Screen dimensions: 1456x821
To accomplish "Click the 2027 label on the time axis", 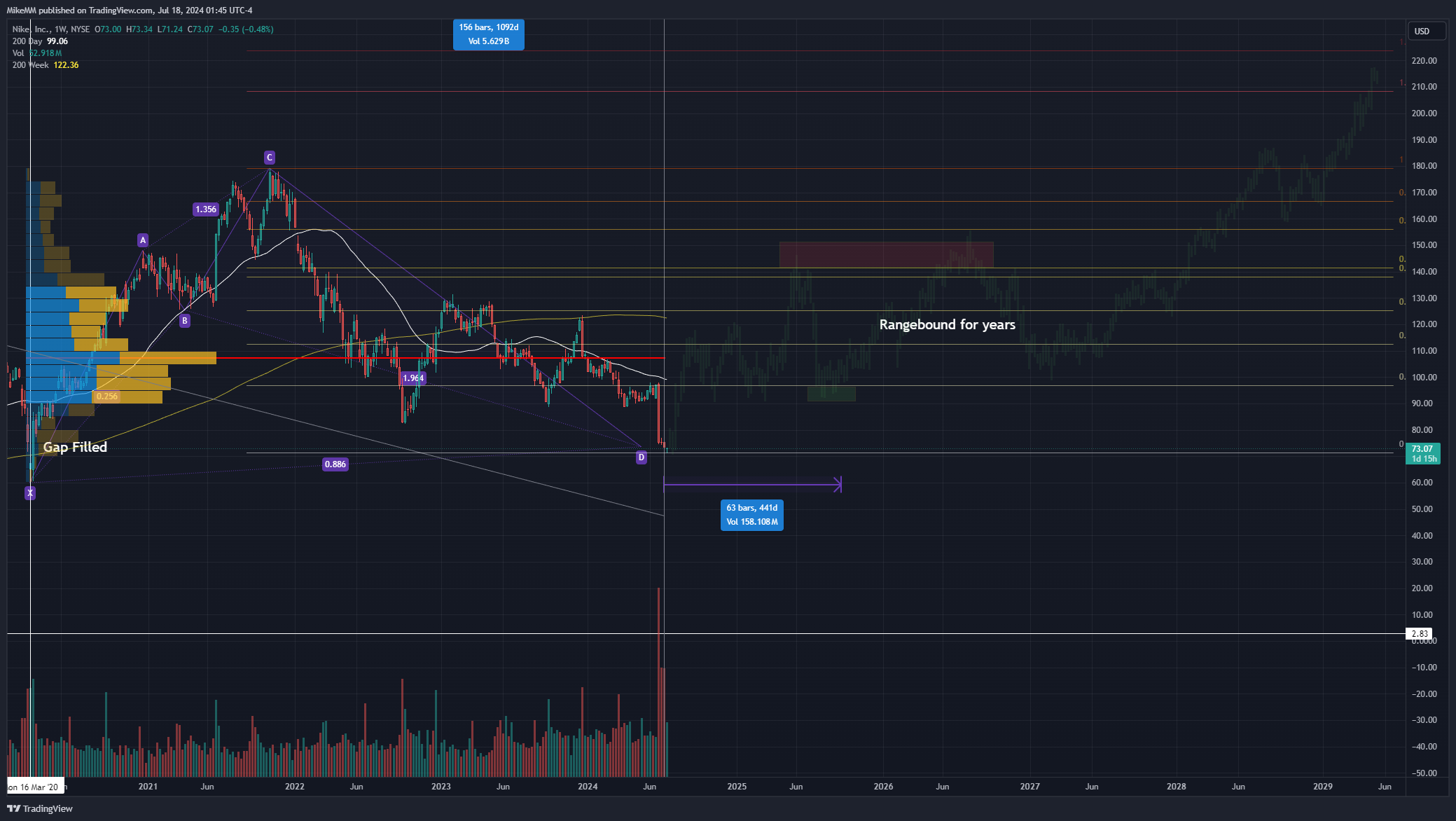I will pyautogui.click(x=1029, y=787).
